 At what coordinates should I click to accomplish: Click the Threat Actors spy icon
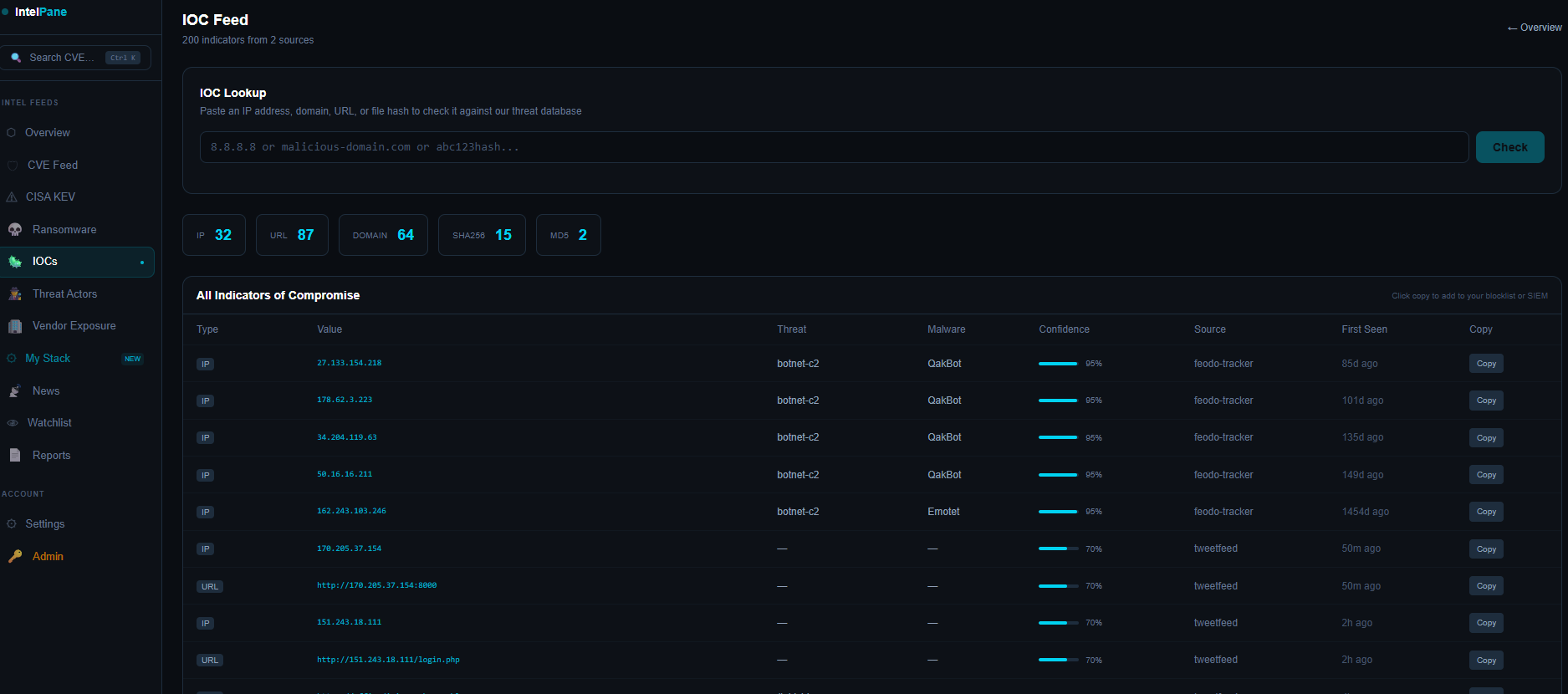15,294
